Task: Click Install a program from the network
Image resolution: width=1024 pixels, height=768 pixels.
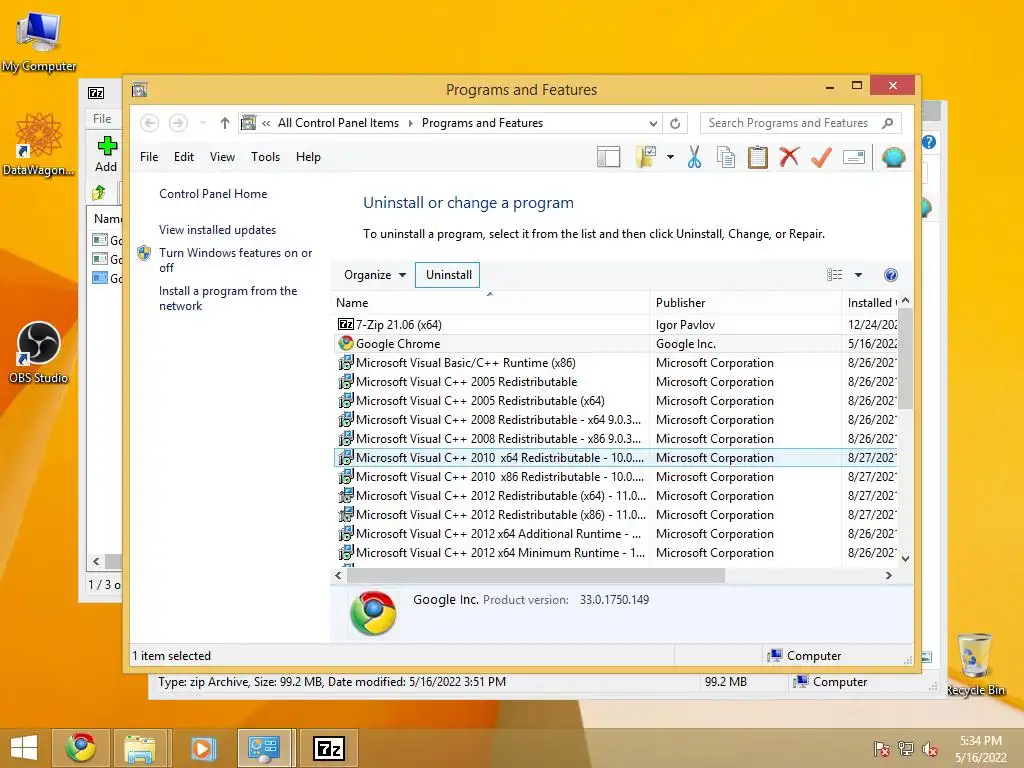Action: tap(228, 298)
